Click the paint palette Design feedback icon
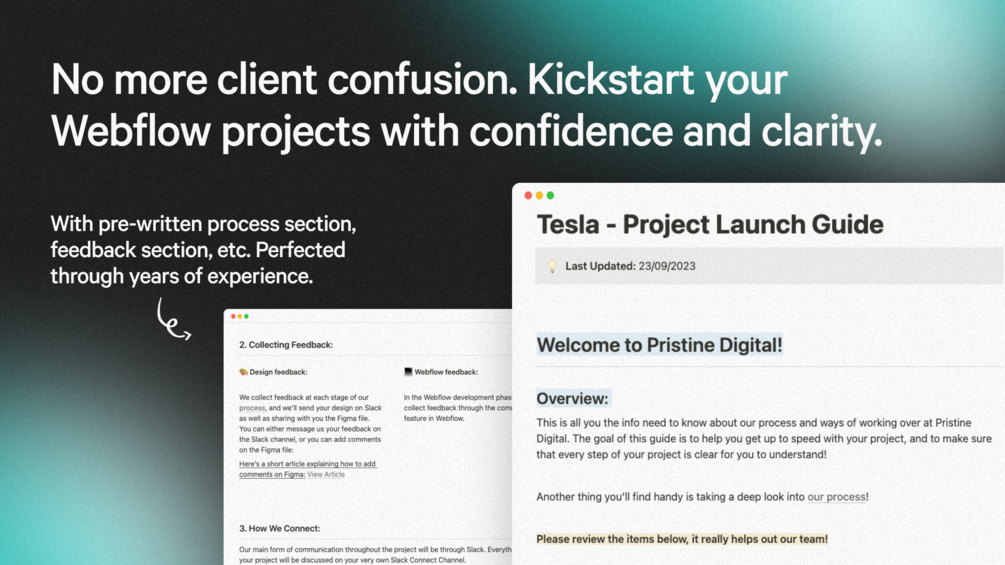The height and width of the screenshot is (565, 1005). (x=244, y=372)
